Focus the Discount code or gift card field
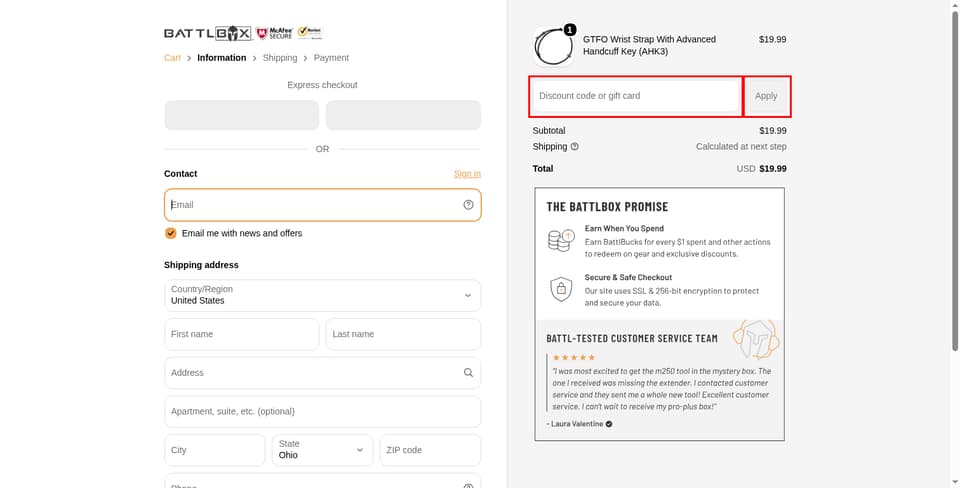The width and height of the screenshot is (960, 488). [x=636, y=96]
